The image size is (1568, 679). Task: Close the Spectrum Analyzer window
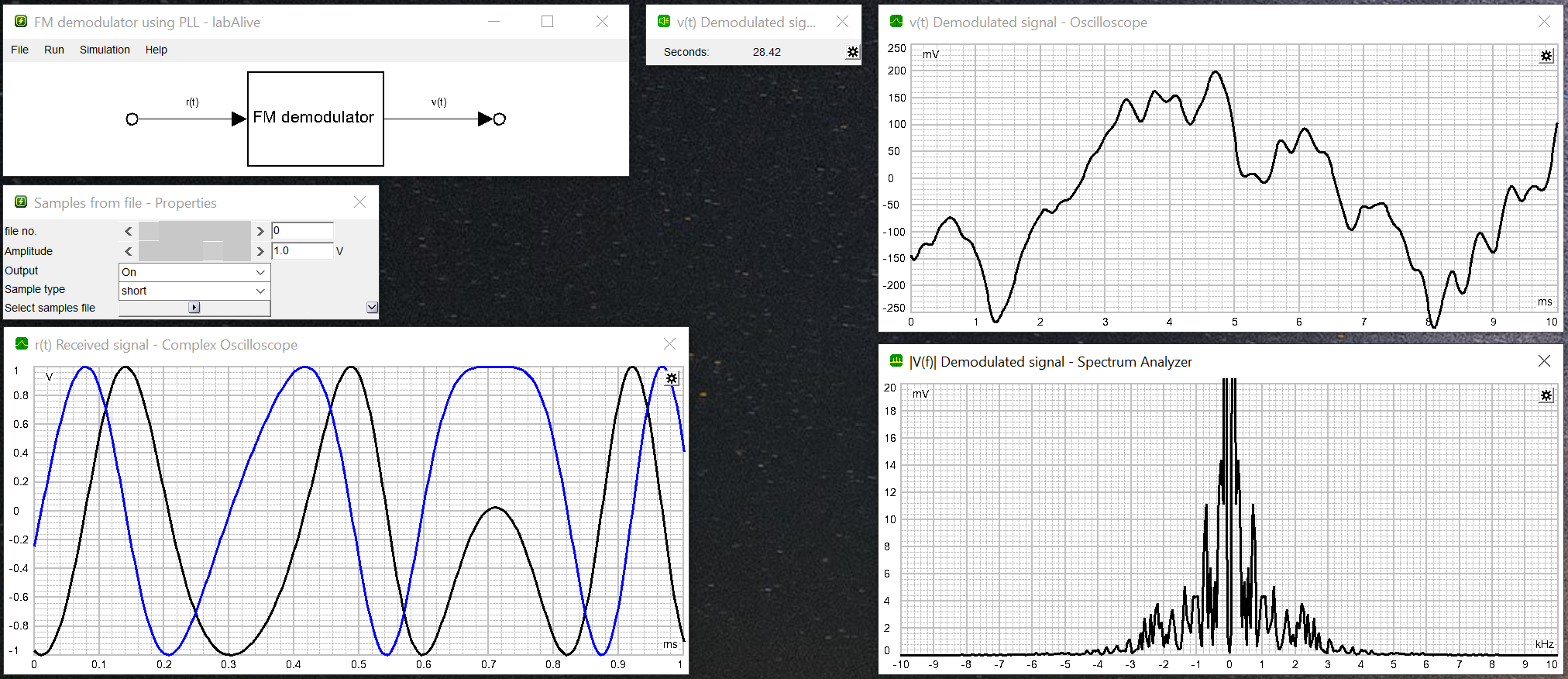(x=1544, y=361)
